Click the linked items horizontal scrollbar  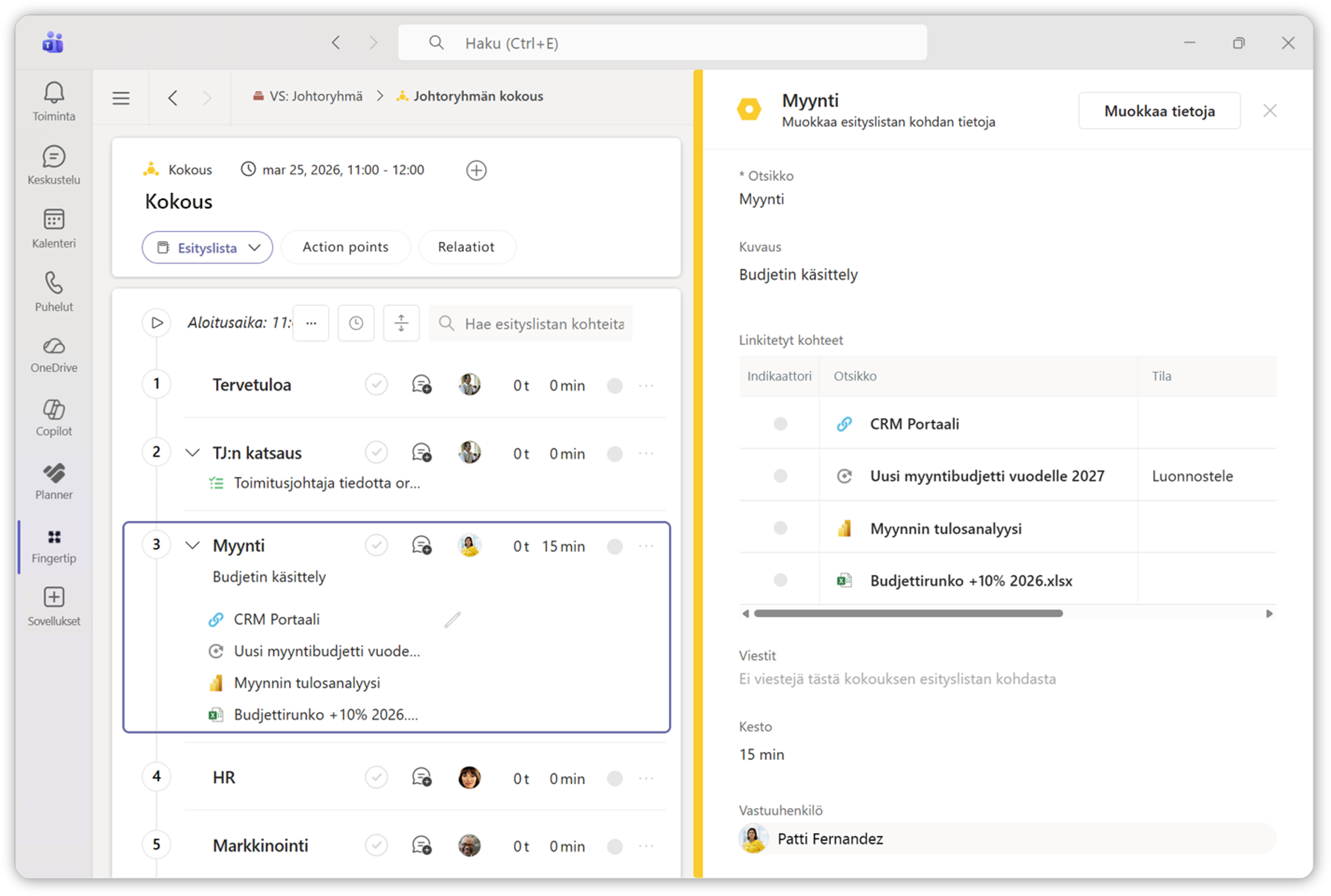908,613
